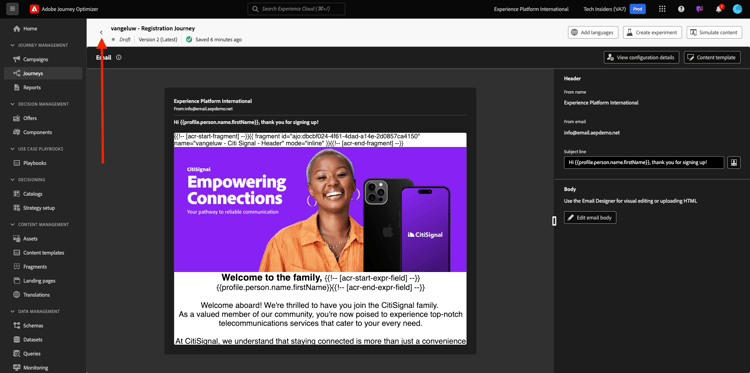
Task: Click 'Welcome to the family,' heading text
Action: pyautogui.click(x=271, y=277)
